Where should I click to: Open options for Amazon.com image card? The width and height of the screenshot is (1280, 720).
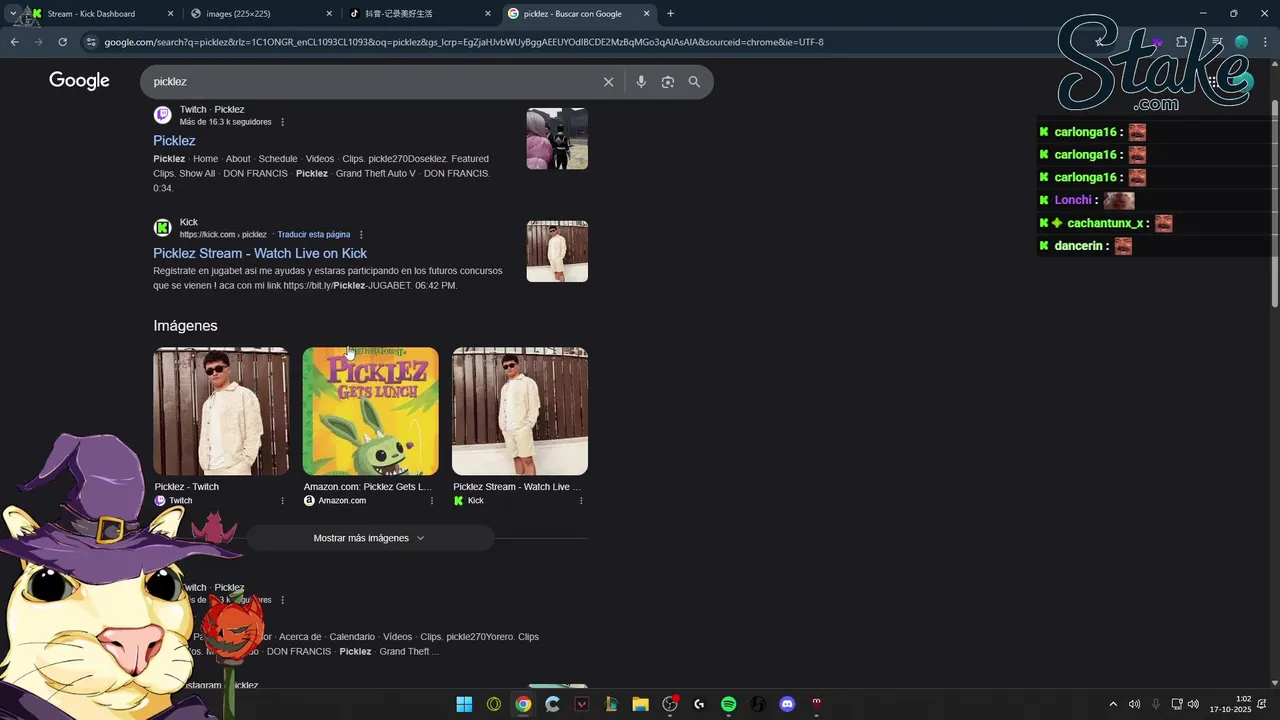tap(432, 501)
